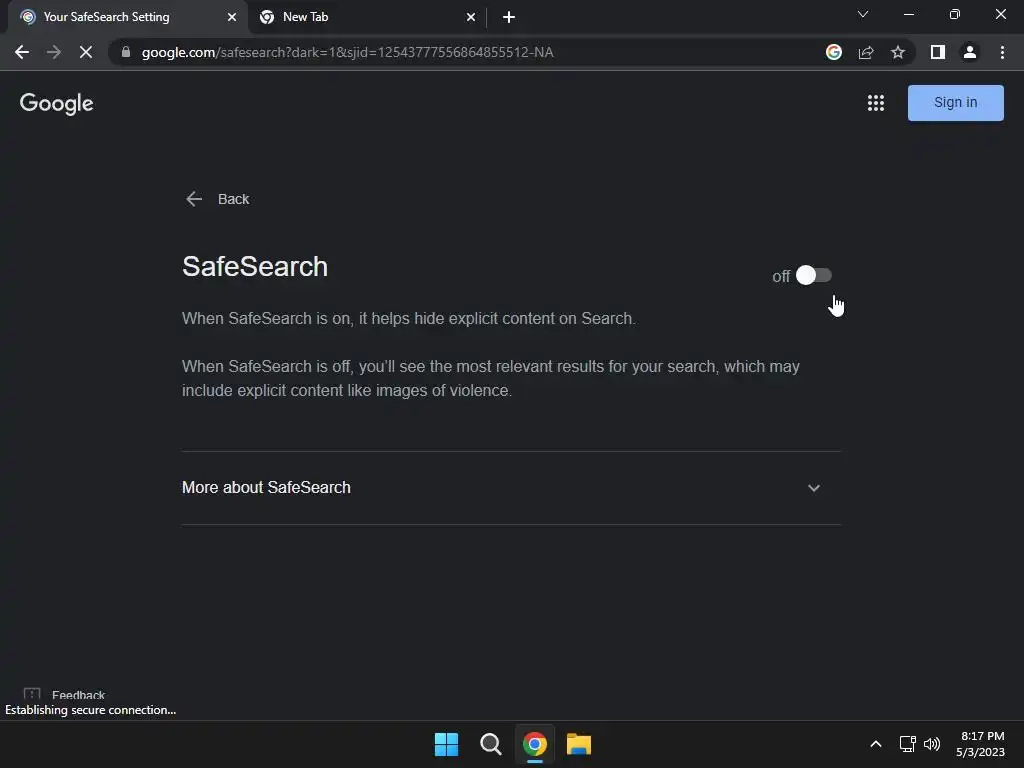The width and height of the screenshot is (1024, 768).
Task: Click the Google logo
Action: [56, 103]
